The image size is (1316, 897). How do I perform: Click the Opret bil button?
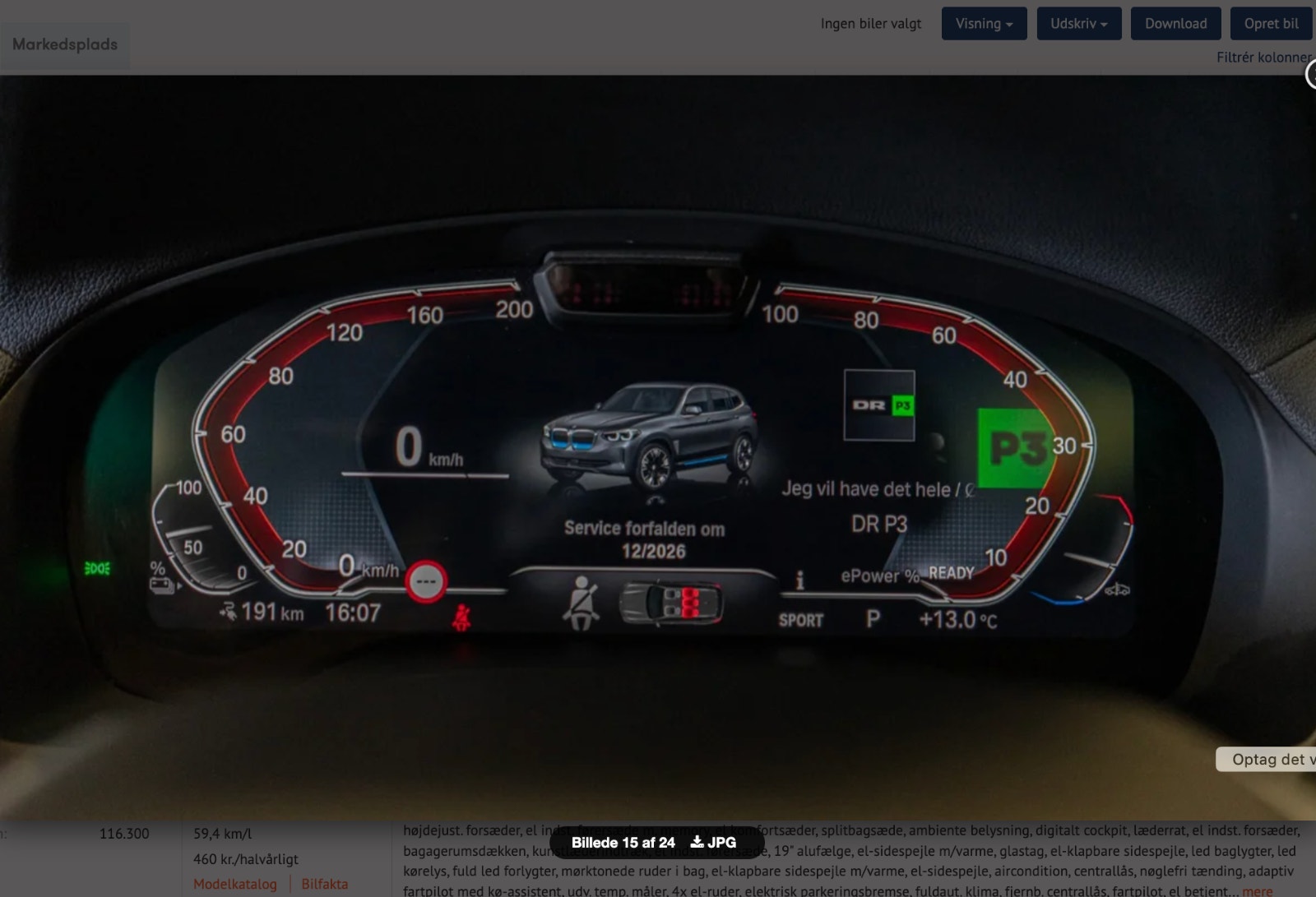pos(1271,24)
